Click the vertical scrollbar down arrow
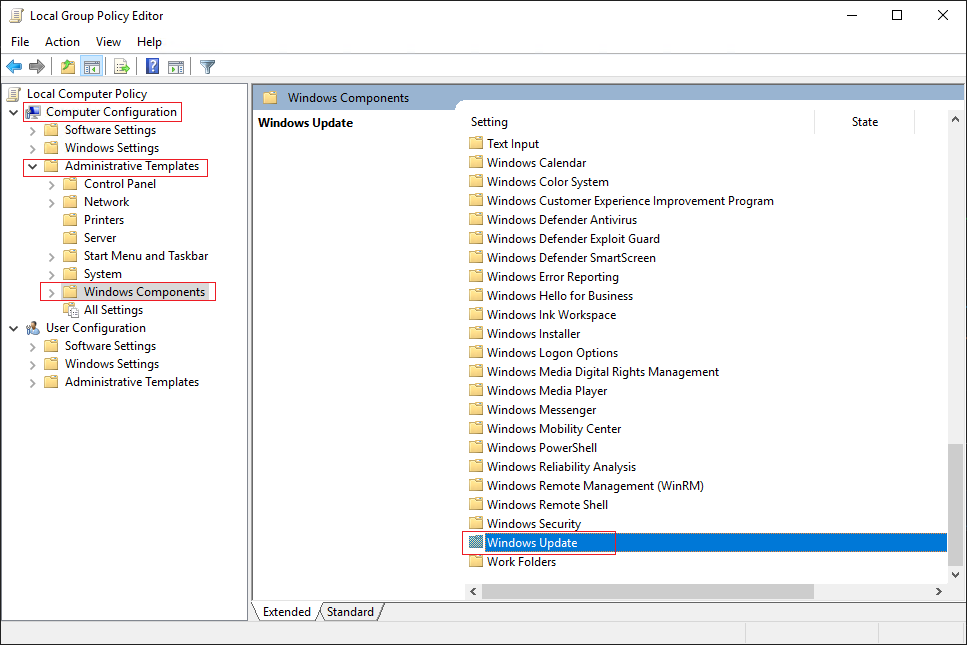 (x=955, y=575)
